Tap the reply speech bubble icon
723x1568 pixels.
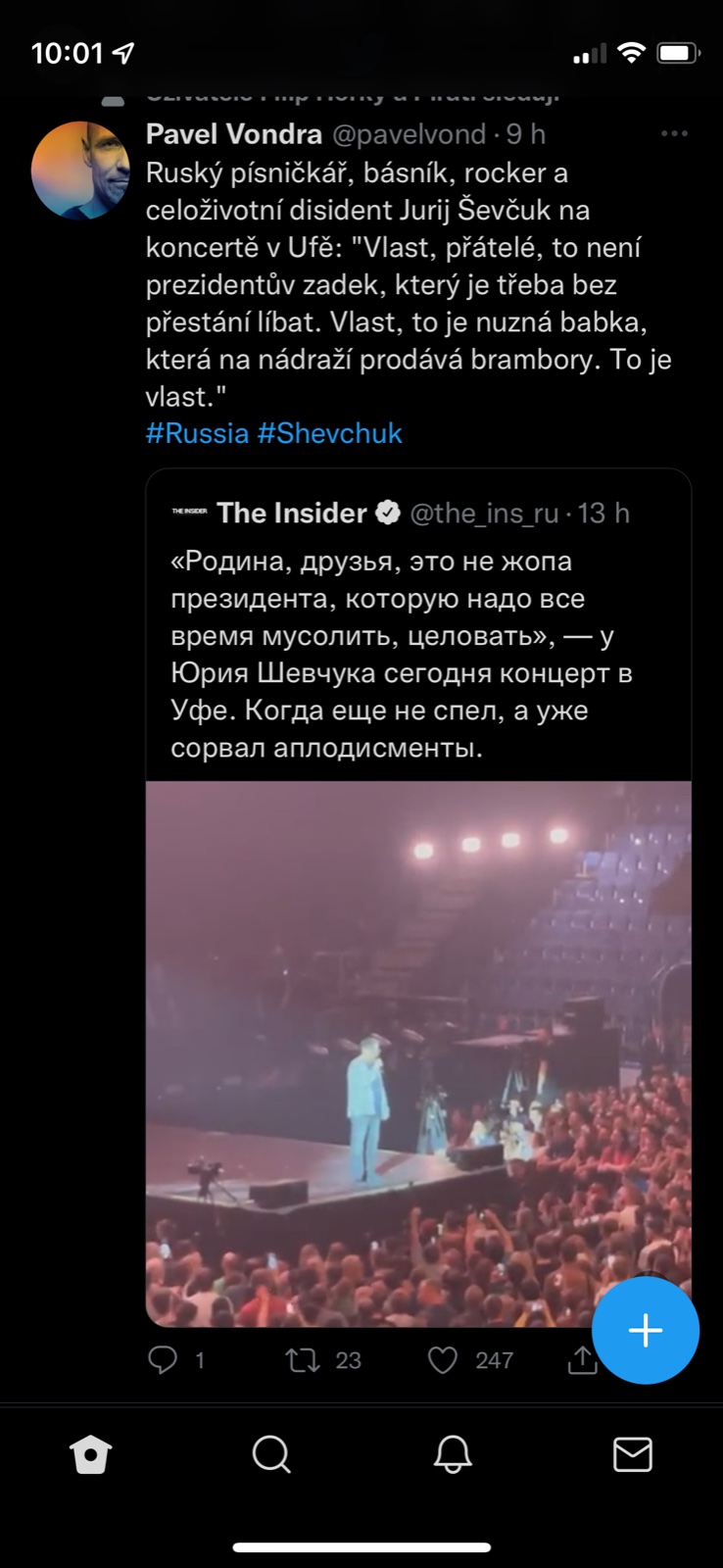[x=163, y=1359]
